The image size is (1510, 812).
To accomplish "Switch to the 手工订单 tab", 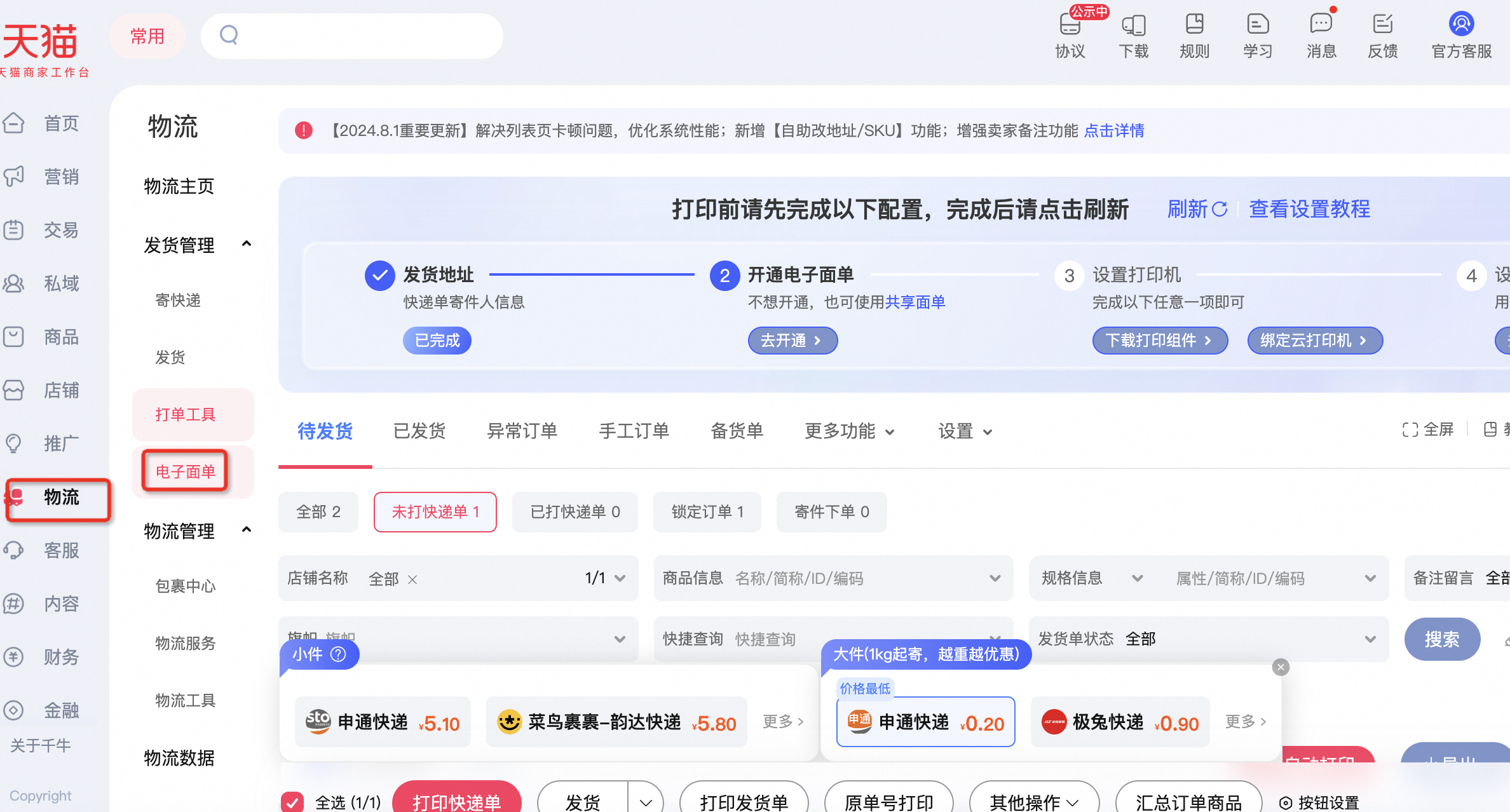I will click(x=634, y=431).
